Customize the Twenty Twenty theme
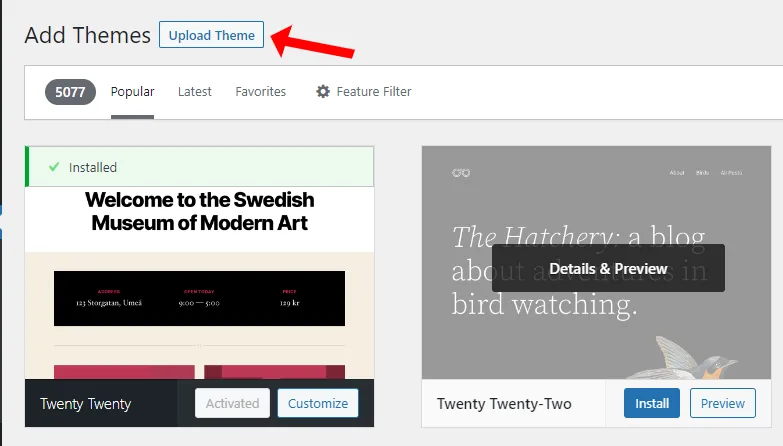Screen dimensions: 783x446 (x=318, y=403)
